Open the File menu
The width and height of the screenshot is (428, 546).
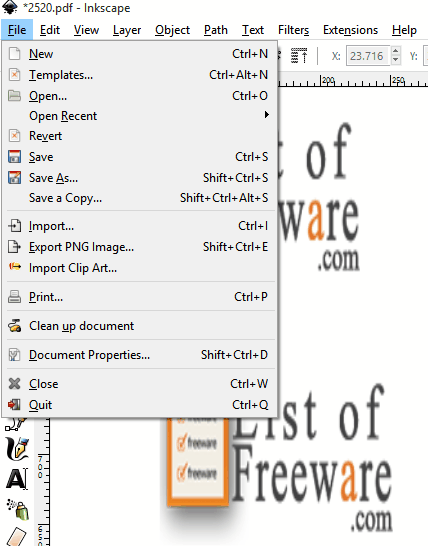pyautogui.click(x=17, y=30)
